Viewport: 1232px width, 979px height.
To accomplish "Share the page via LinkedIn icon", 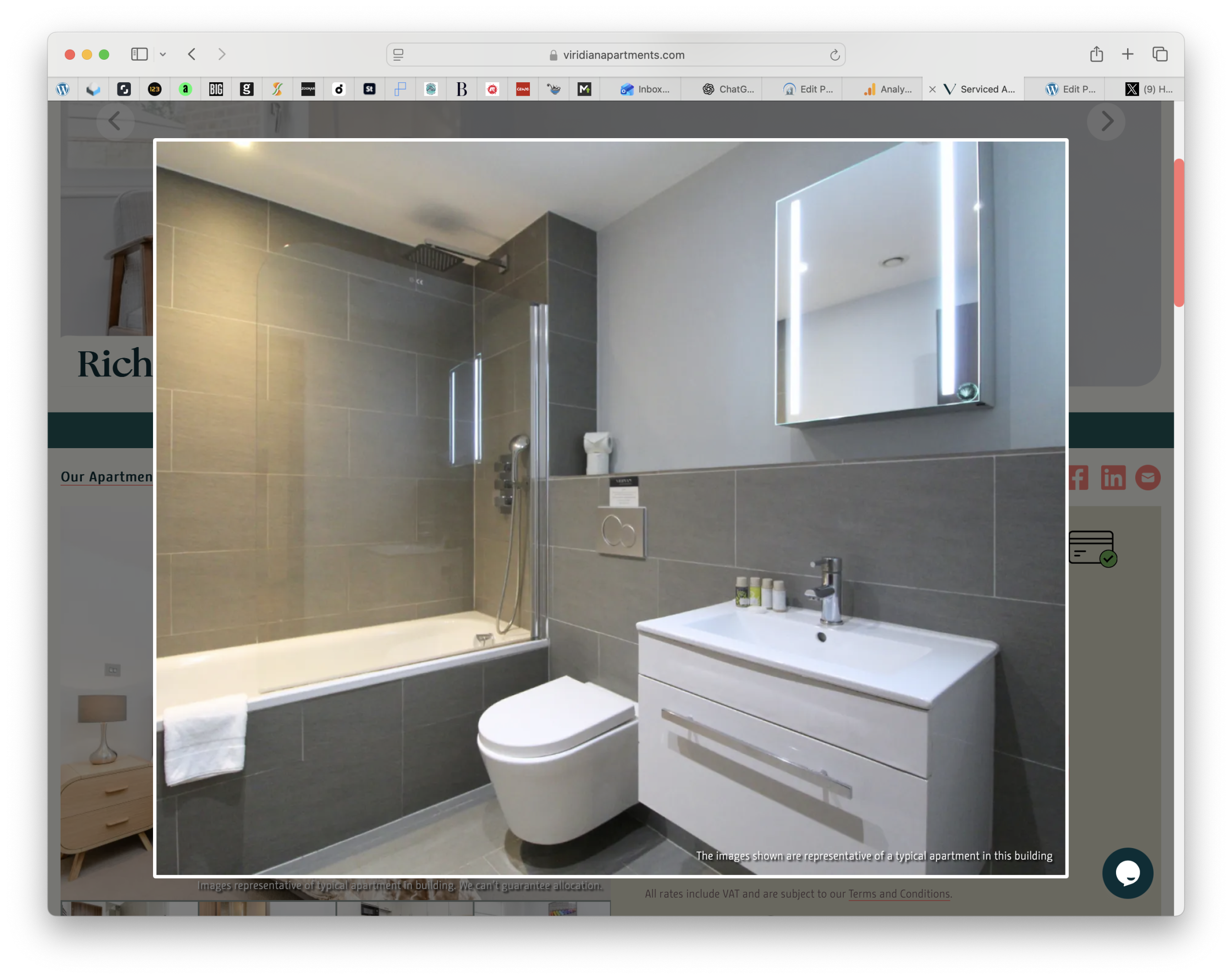I will pos(1113,478).
